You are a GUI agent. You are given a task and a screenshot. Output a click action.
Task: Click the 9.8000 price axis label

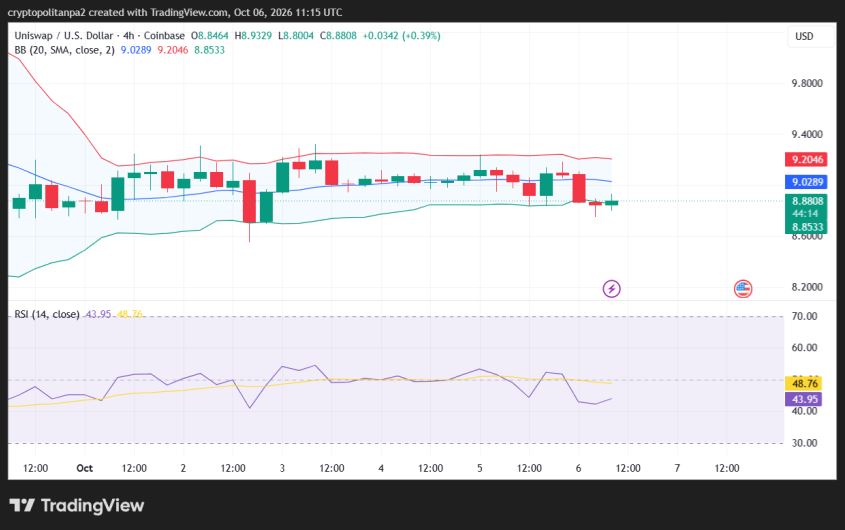pos(807,83)
